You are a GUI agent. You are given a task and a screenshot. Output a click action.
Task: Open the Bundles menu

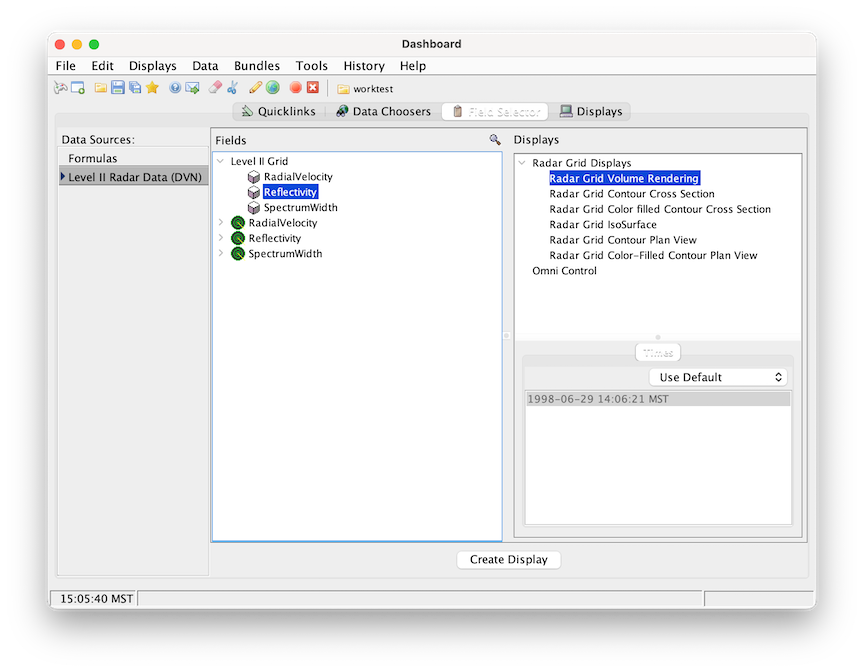(257, 66)
